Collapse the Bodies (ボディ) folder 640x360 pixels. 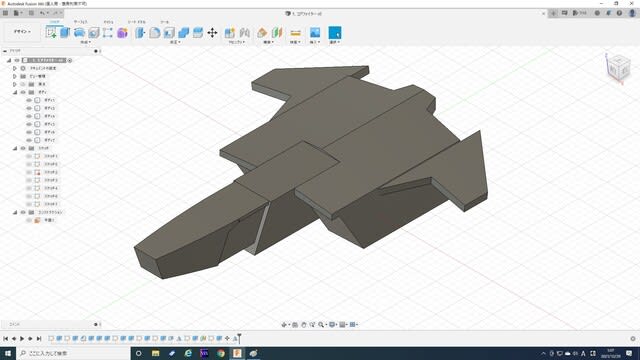pos(15,92)
